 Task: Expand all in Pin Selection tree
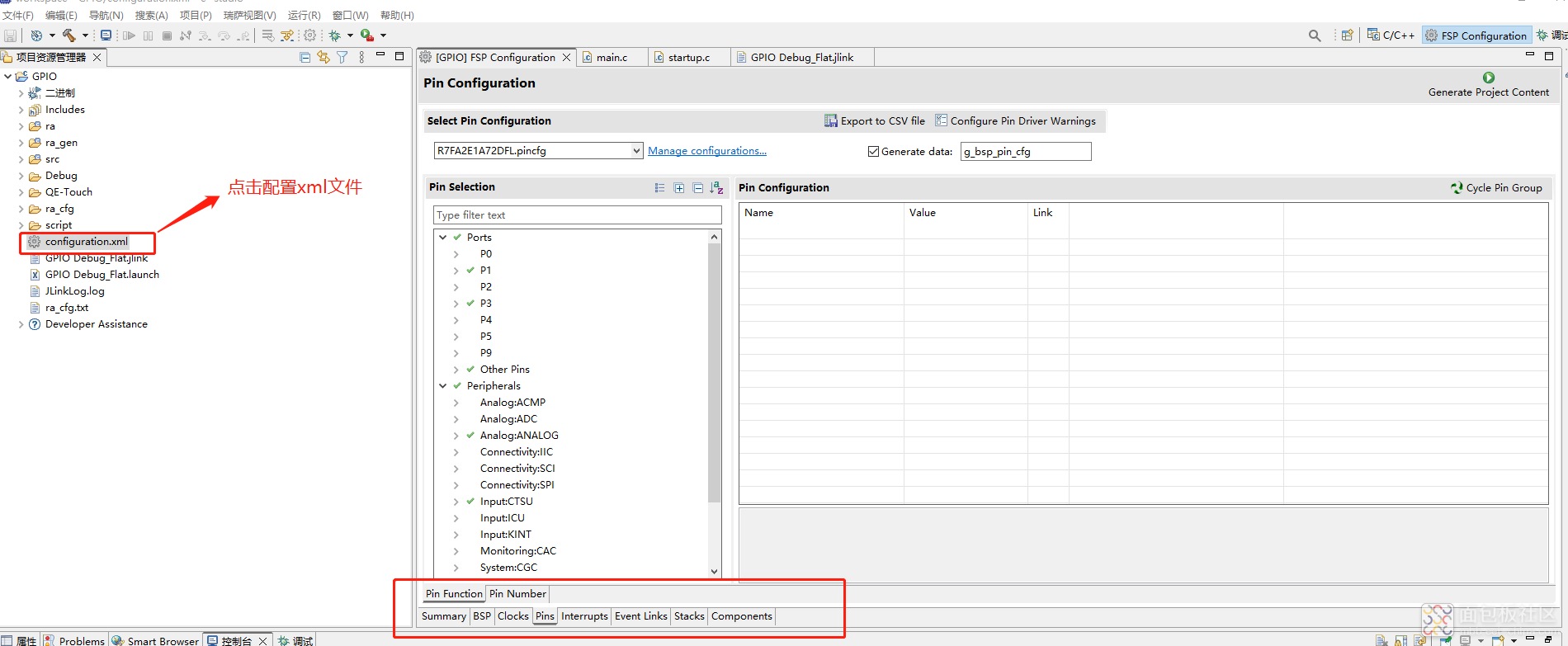coord(678,188)
